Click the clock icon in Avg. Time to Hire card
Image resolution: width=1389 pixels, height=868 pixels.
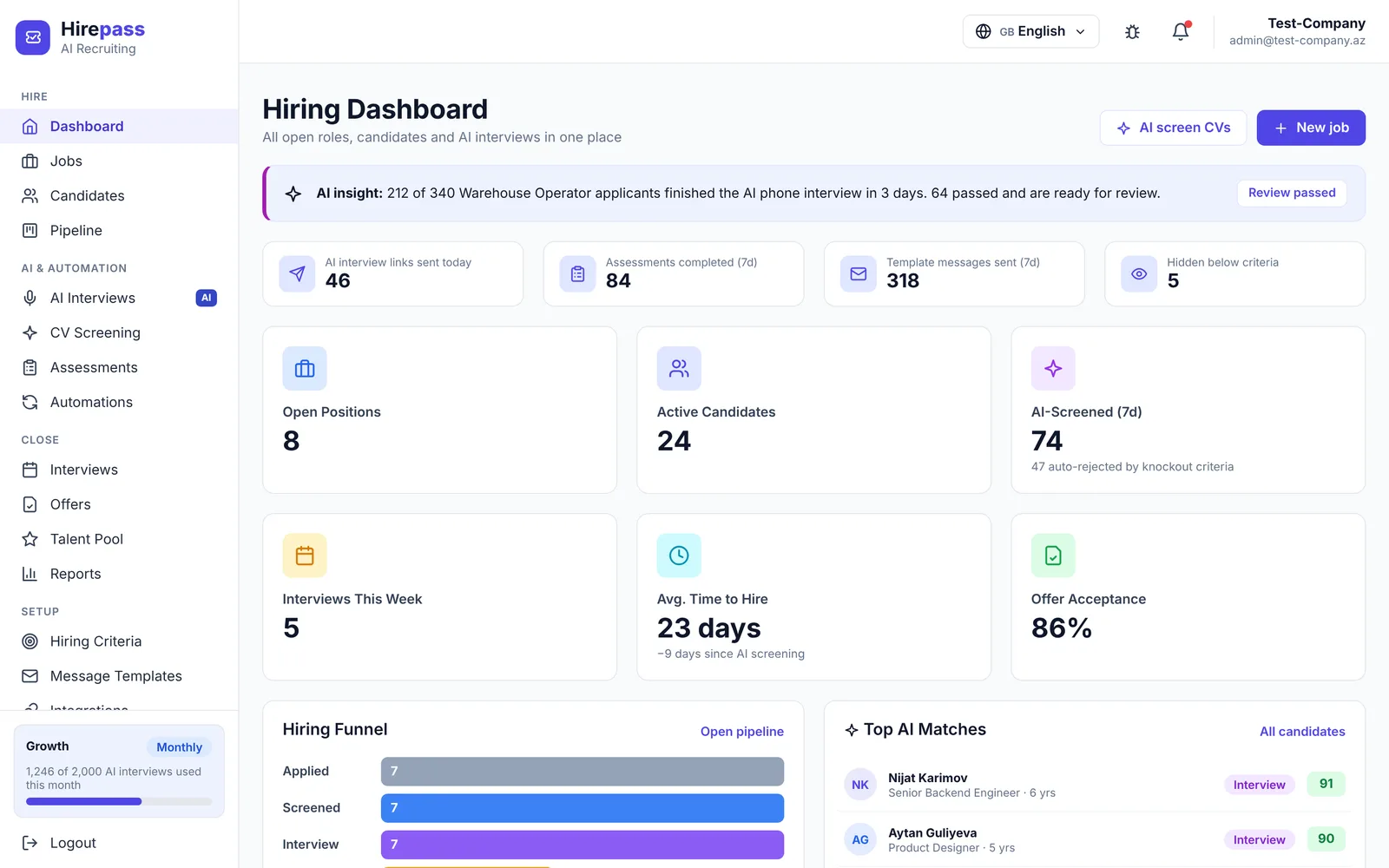[679, 556]
